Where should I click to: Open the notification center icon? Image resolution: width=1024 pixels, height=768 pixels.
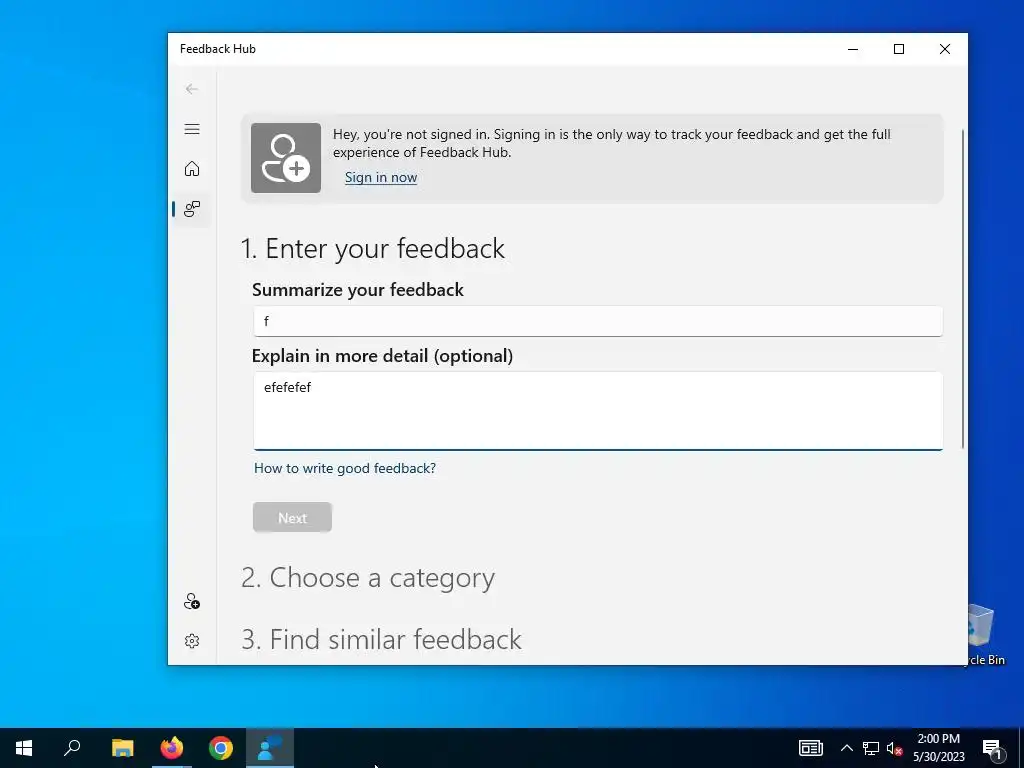coord(991,748)
